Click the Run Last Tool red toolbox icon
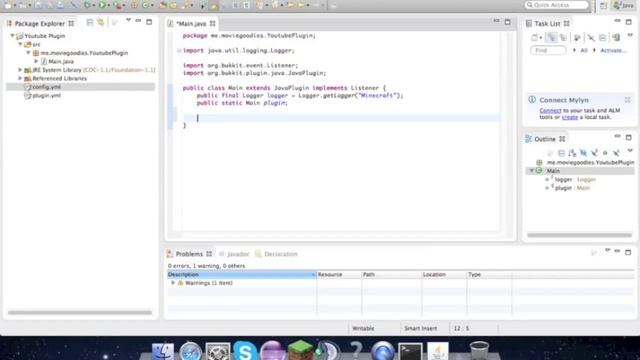 [x=118, y=5]
